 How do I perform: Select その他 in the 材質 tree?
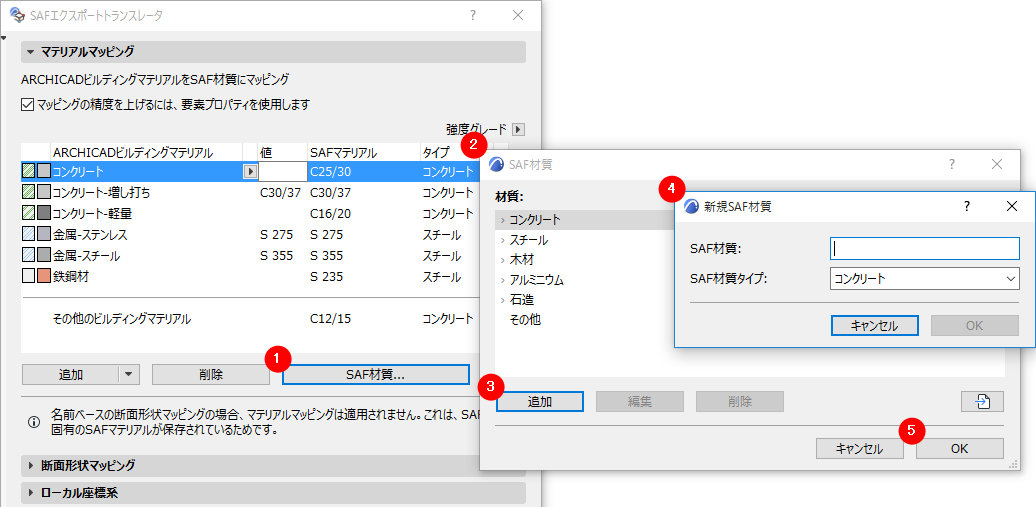click(525, 320)
